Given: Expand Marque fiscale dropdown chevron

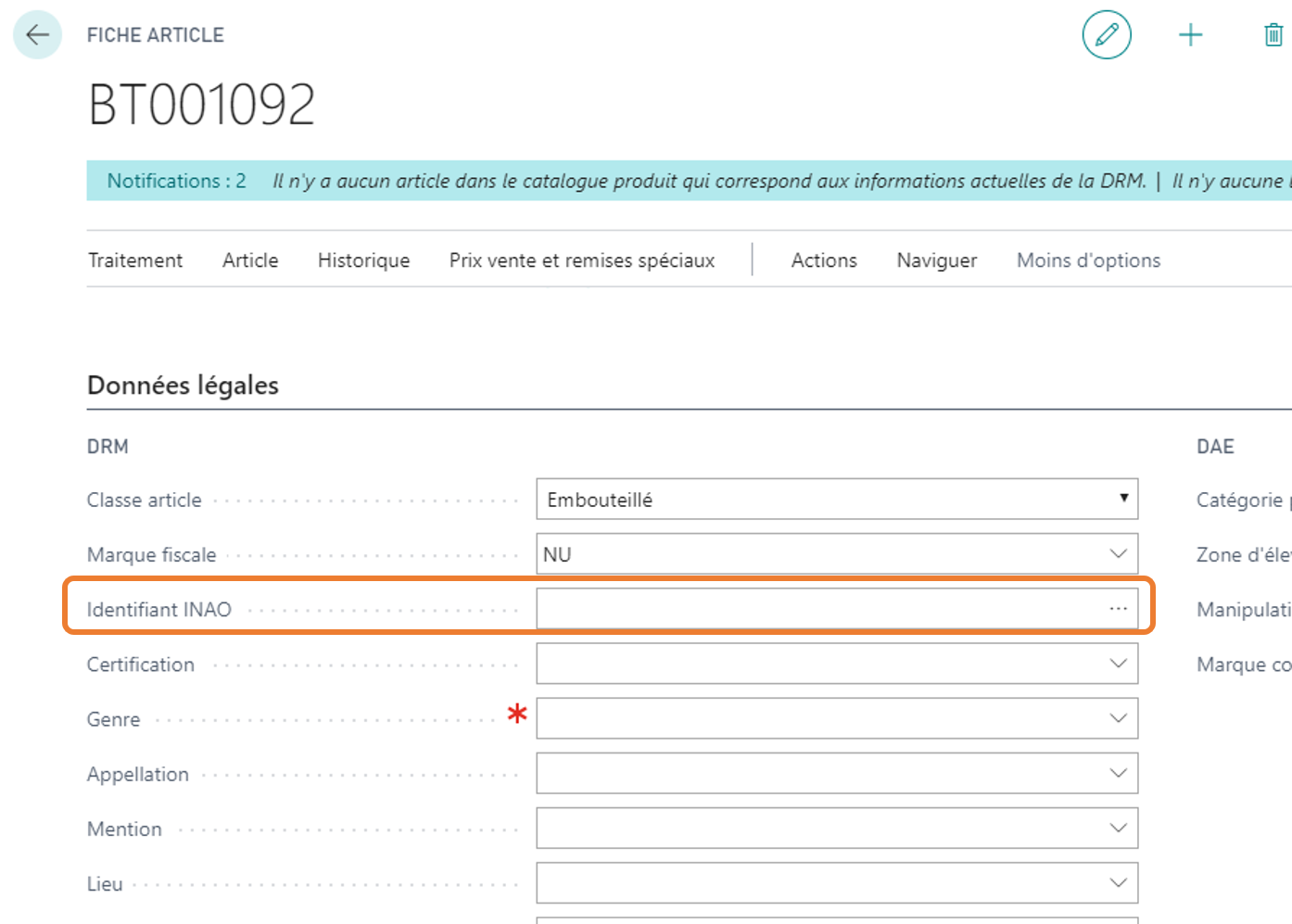Looking at the screenshot, I should pos(1118,554).
